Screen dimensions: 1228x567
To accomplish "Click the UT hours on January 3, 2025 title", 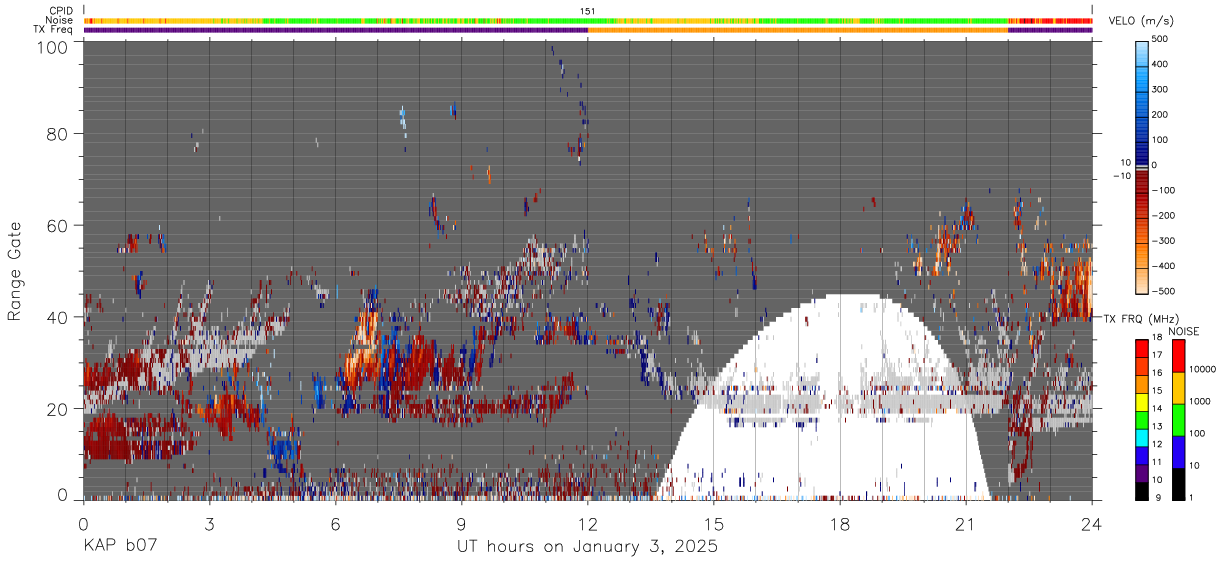I will tap(587, 546).
